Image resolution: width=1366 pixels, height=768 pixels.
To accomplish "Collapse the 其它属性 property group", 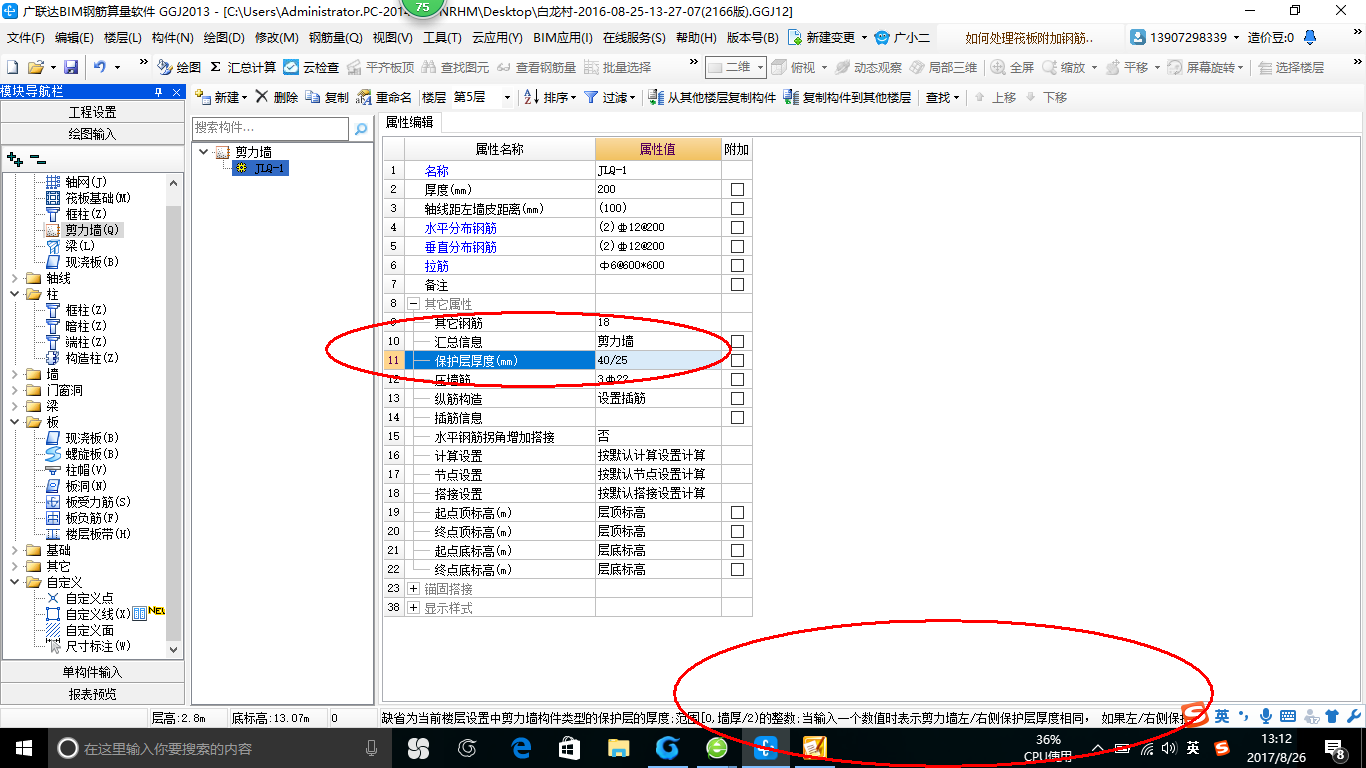I will (413, 303).
